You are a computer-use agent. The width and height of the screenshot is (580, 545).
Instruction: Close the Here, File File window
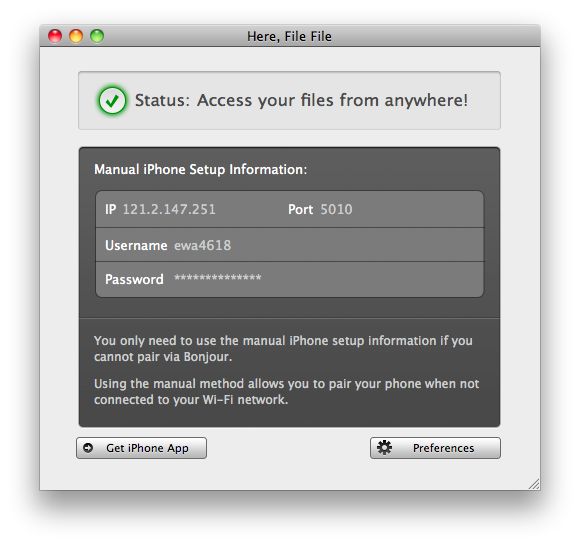tap(55, 36)
